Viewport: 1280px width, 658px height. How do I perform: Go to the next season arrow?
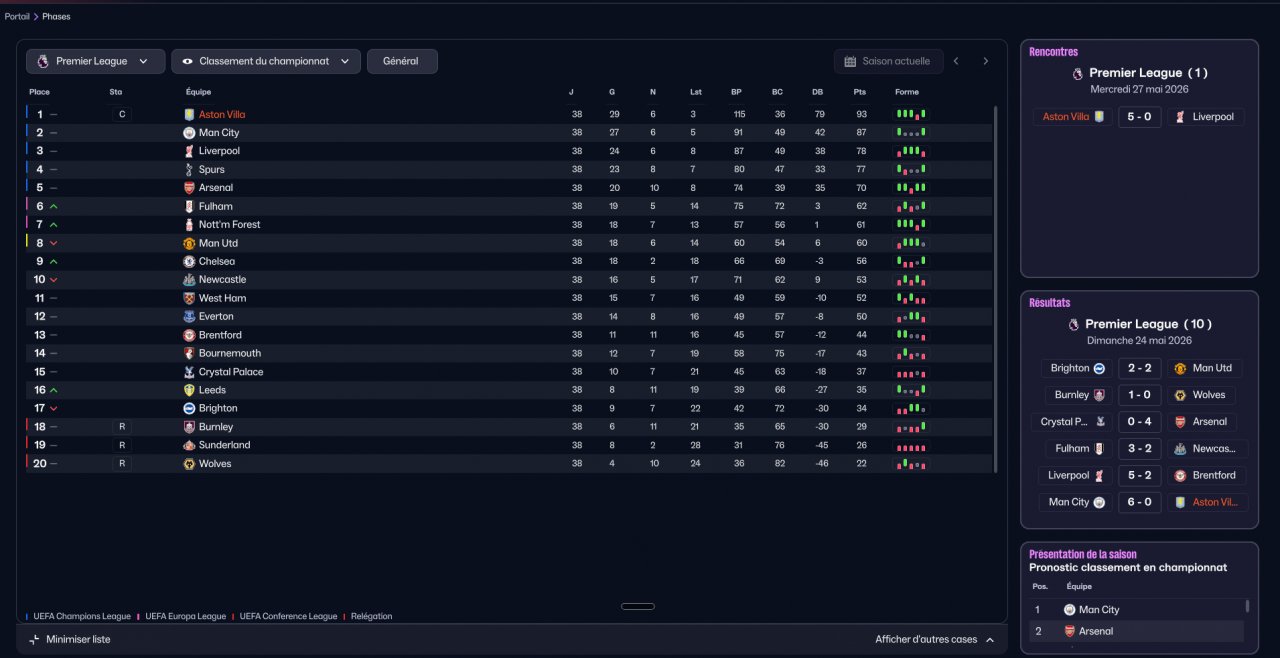point(985,61)
